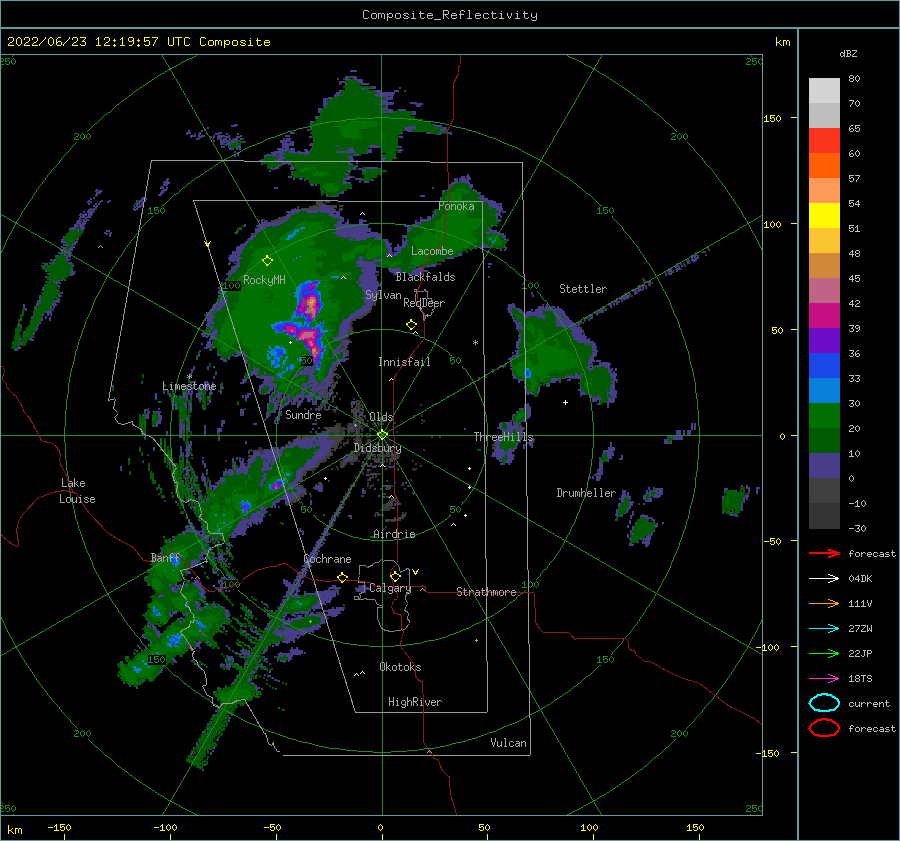Click the -30 value in dBZ scale

click(x=857, y=528)
